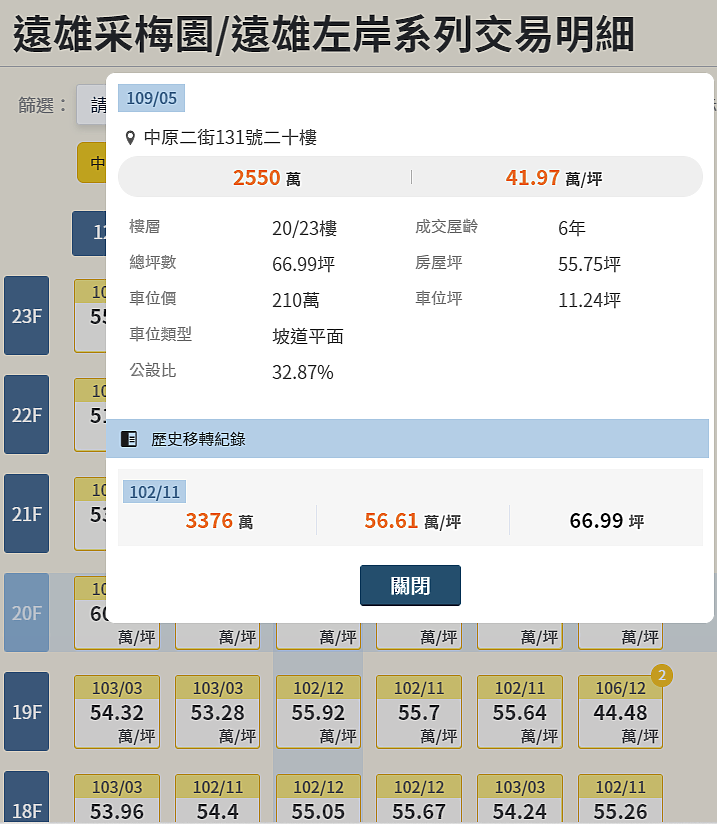Select the 18F floor label

[26, 798]
